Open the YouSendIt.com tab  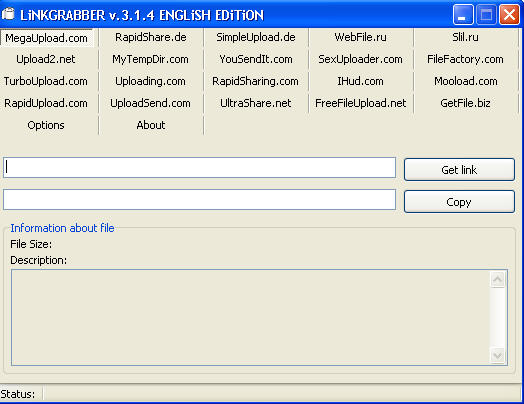click(256, 59)
